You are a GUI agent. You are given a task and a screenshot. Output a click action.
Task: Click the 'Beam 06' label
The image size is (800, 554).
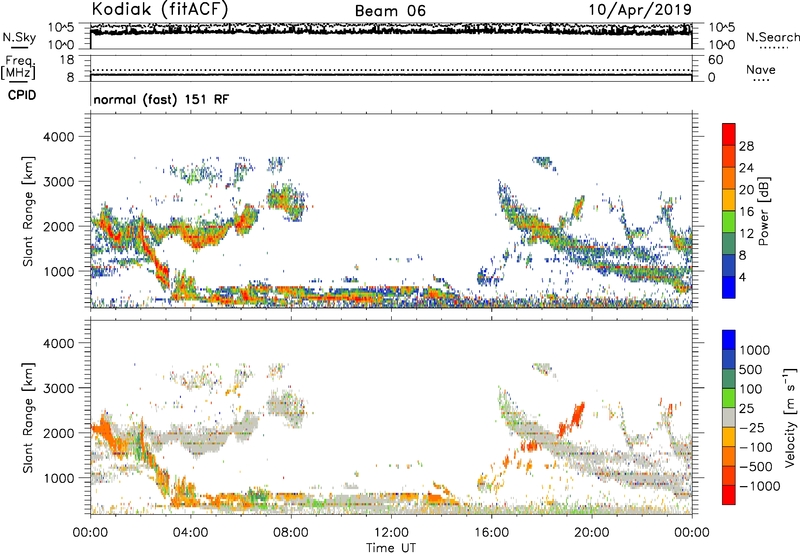(390, 11)
